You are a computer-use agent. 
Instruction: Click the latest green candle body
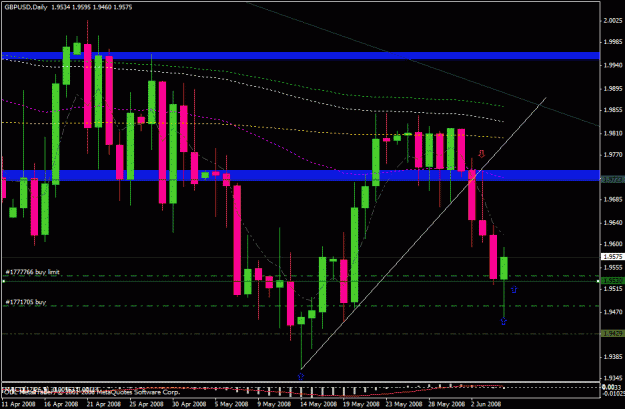504,268
